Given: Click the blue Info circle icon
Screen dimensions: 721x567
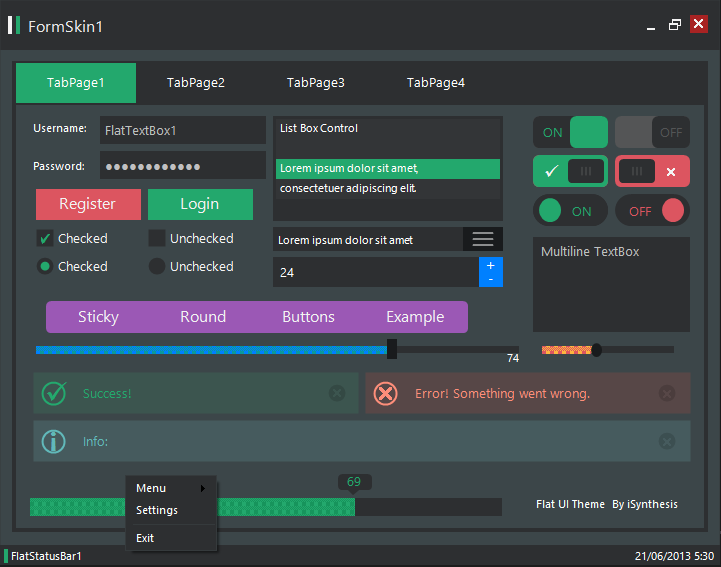Looking at the screenshot, I should click(54, 441).
